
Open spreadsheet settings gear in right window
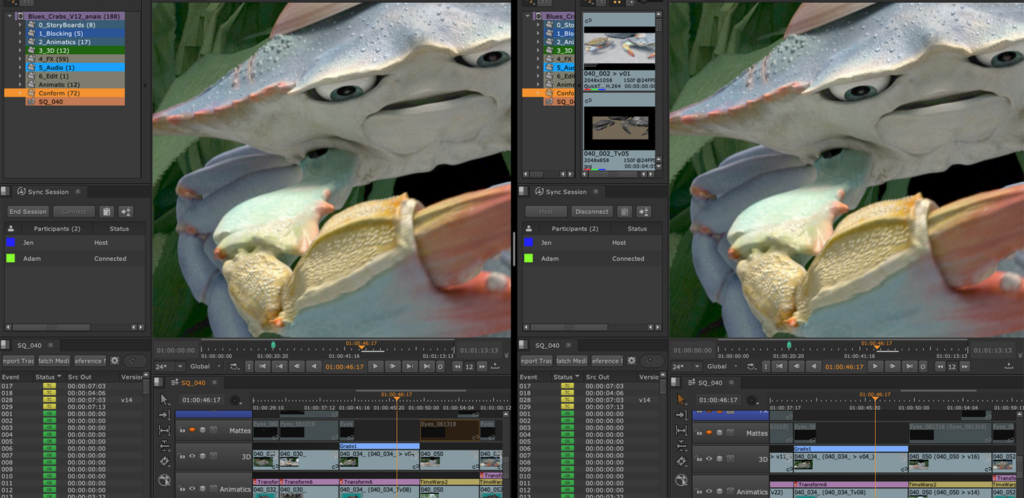tap(632, 360)
